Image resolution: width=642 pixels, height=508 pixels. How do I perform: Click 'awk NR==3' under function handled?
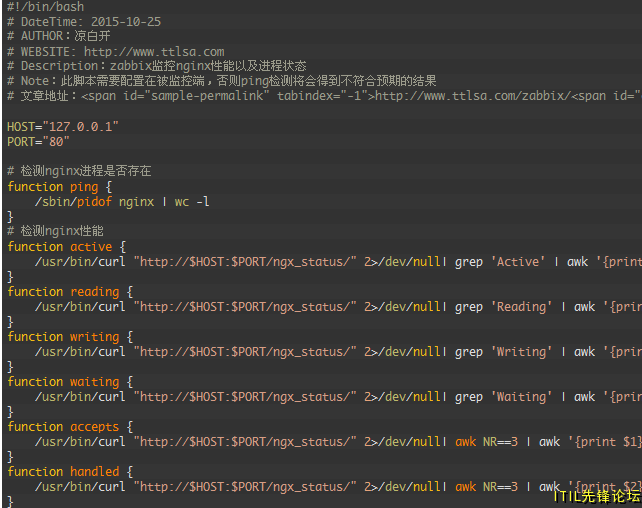486,487
